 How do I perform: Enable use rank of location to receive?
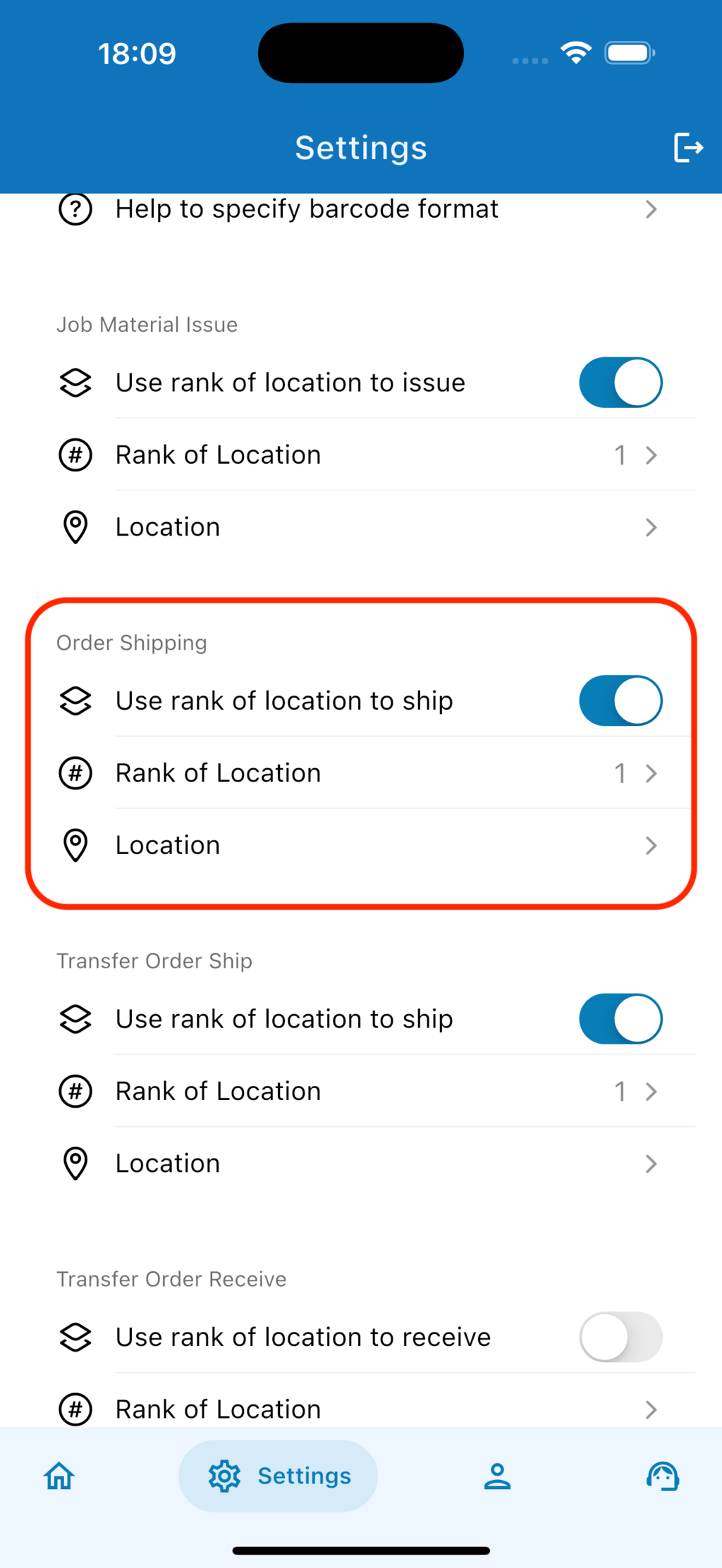[620, 1337]
